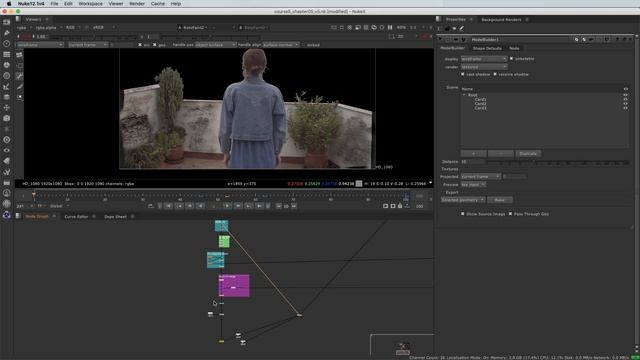Open the Views eye icon
This screenshot has width=640, height=360.
pos(7,150)
